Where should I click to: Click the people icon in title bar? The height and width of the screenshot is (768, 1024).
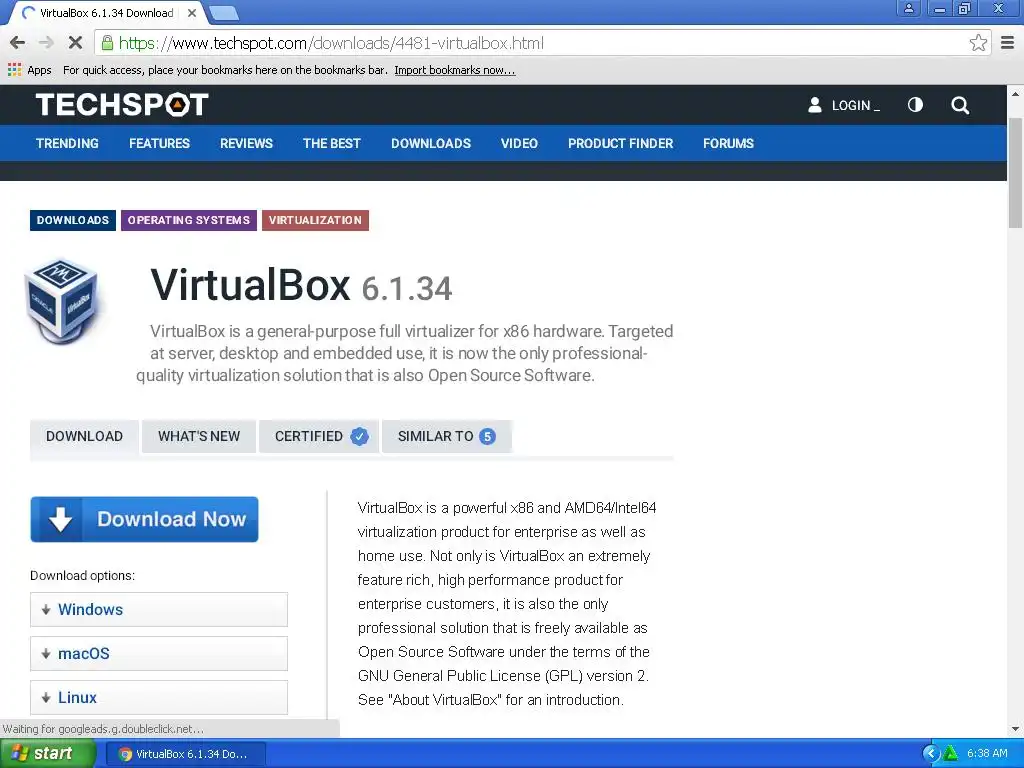[x=908, y=8]
